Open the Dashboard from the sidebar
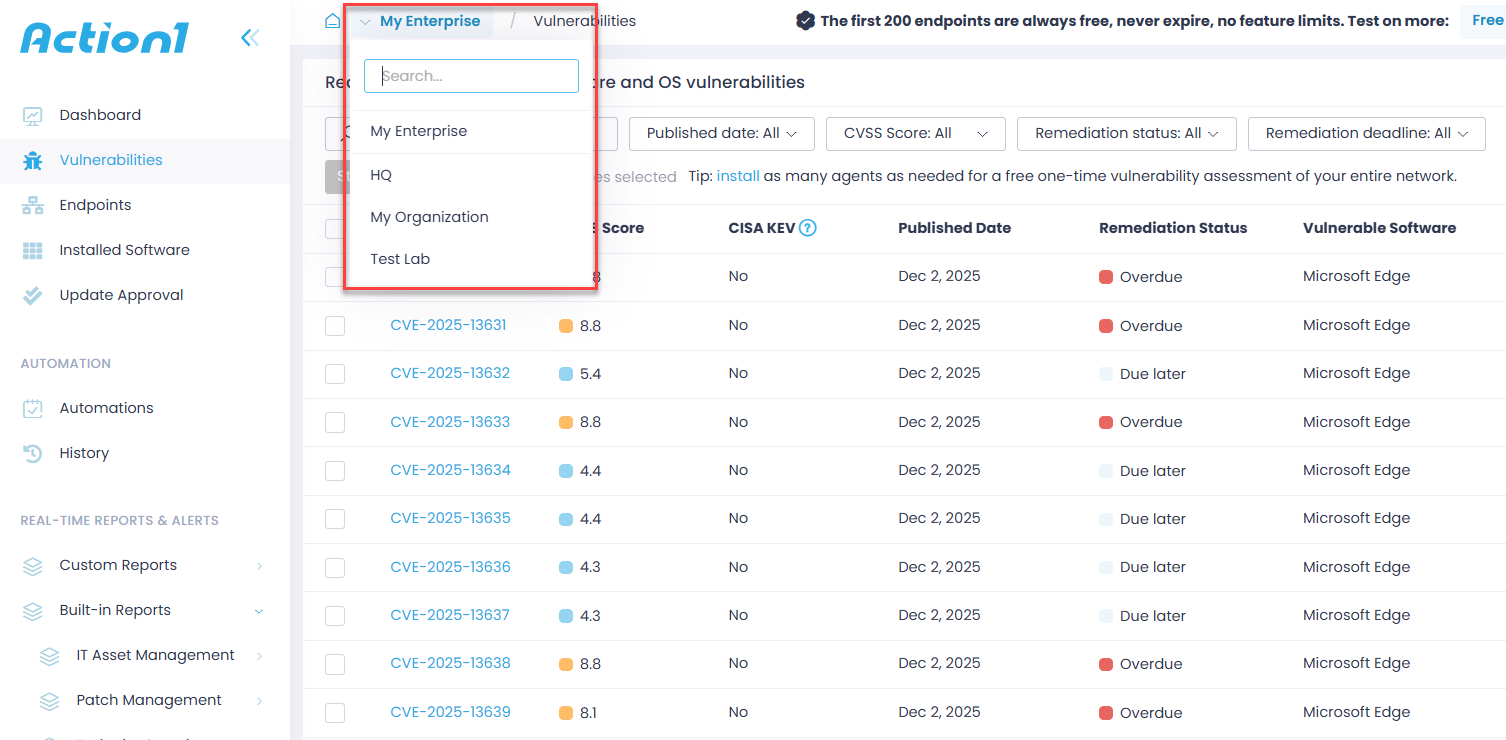 click(101, 115)
